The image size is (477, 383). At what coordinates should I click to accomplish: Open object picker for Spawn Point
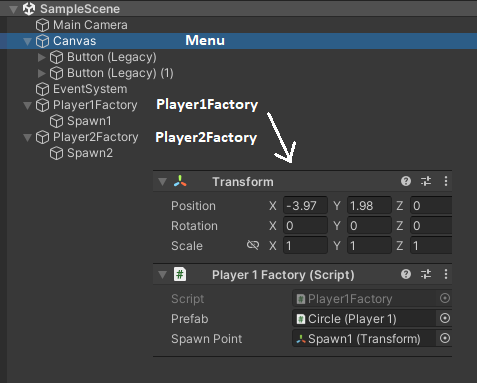pyautogui.click(x=445, y=338)
